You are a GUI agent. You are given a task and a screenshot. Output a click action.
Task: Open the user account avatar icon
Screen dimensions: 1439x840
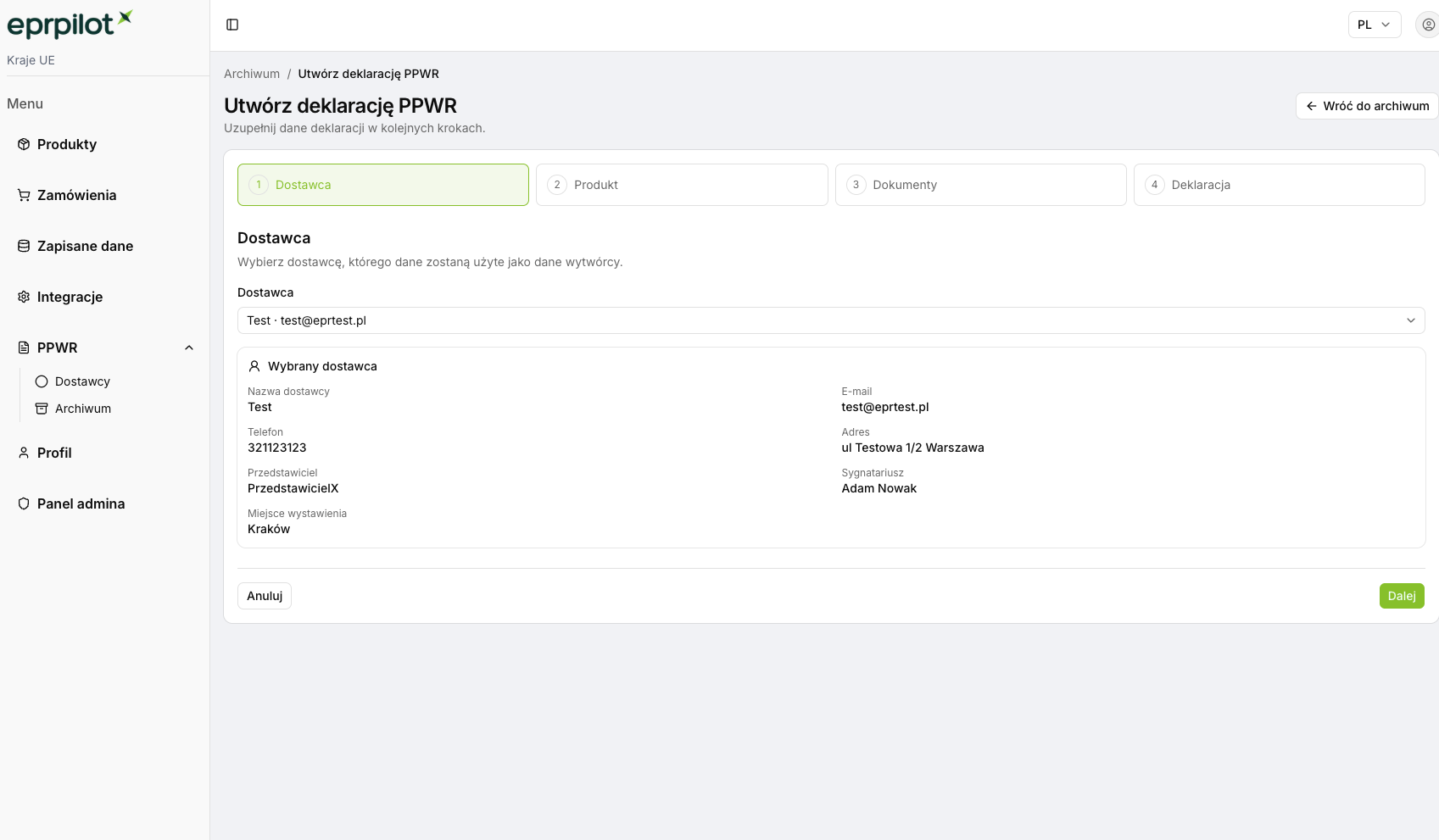point(1428,25)
